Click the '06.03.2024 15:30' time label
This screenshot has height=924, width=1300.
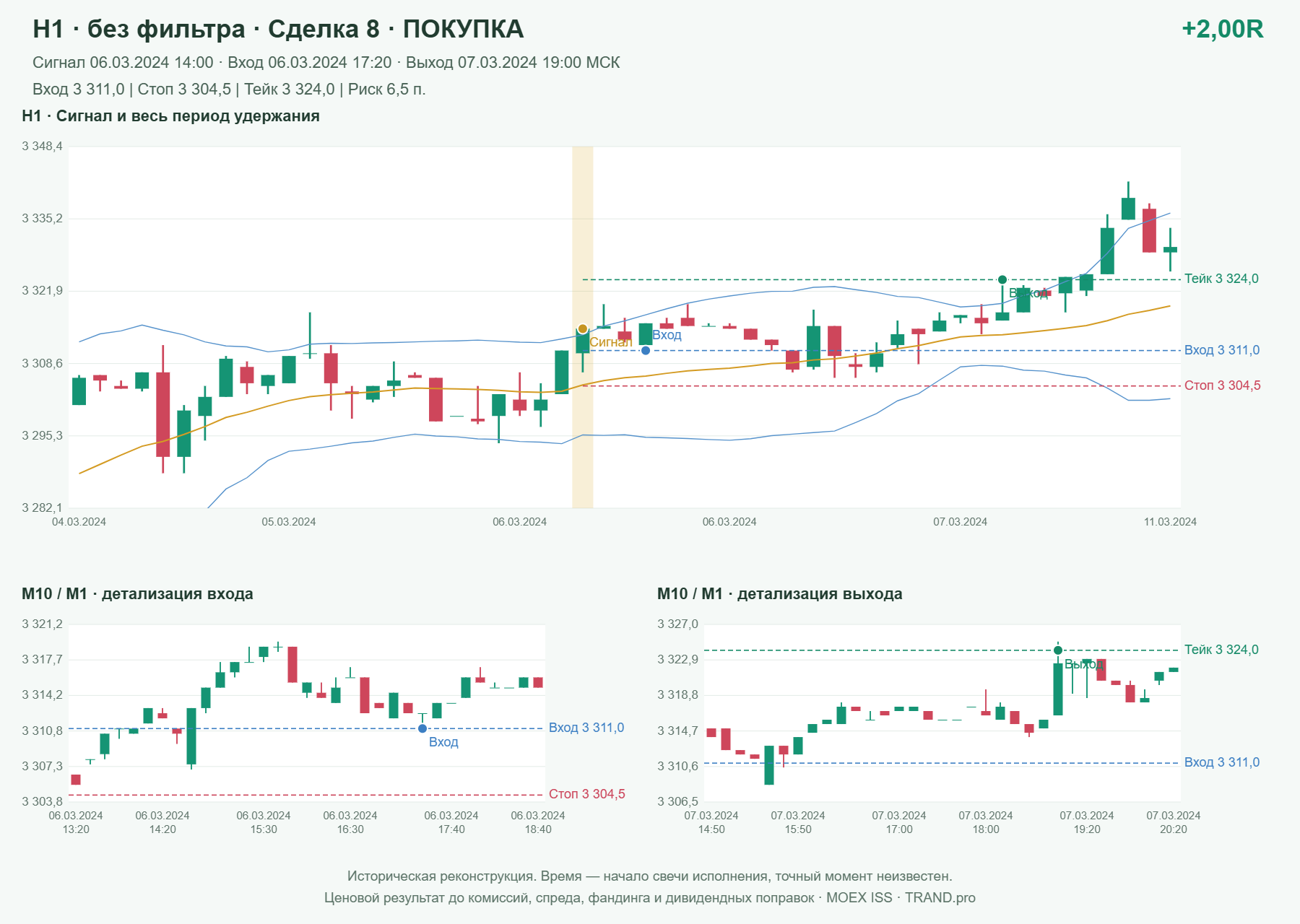[x=264, y=822]
